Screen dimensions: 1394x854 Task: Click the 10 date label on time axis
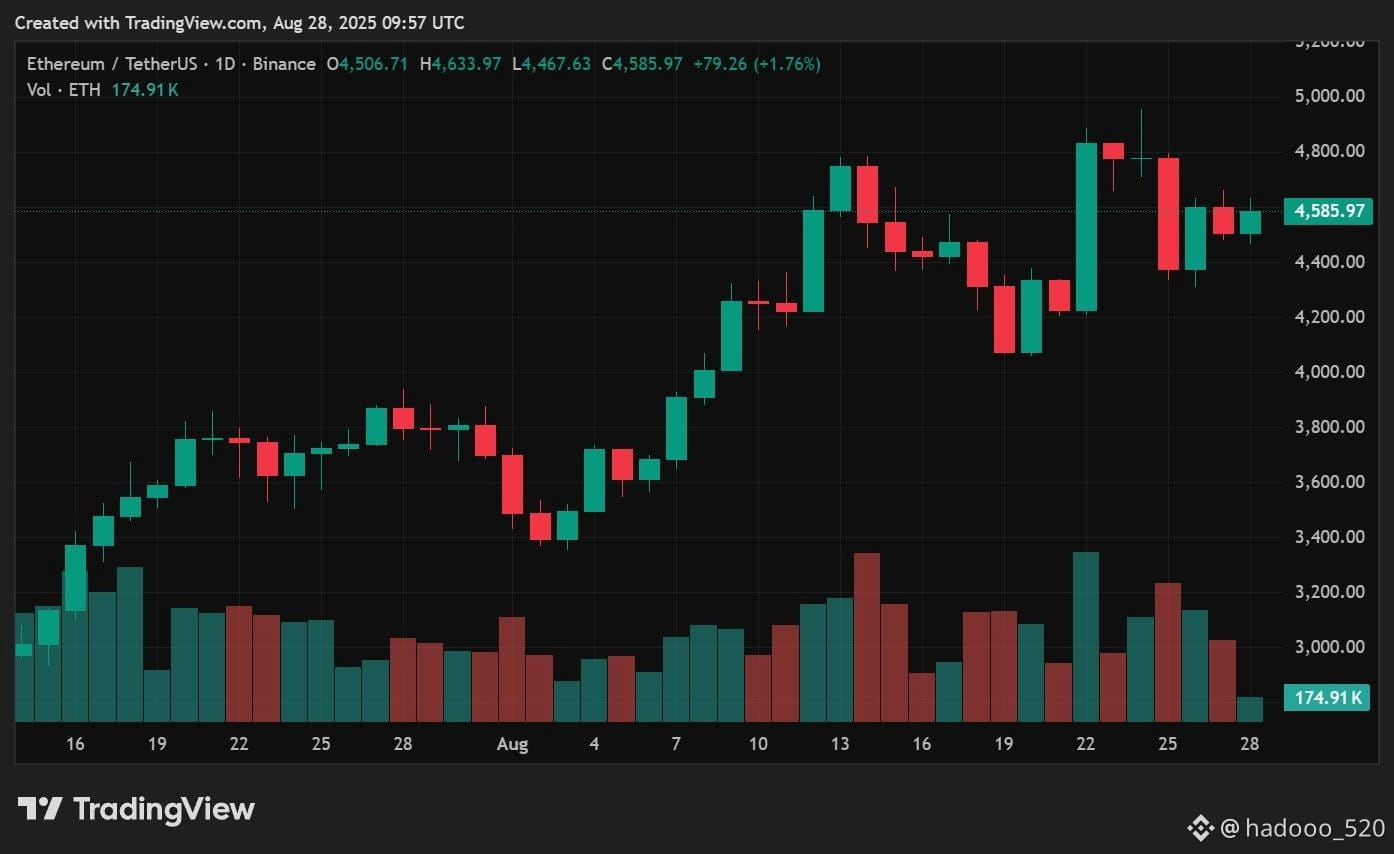(758, 744)
